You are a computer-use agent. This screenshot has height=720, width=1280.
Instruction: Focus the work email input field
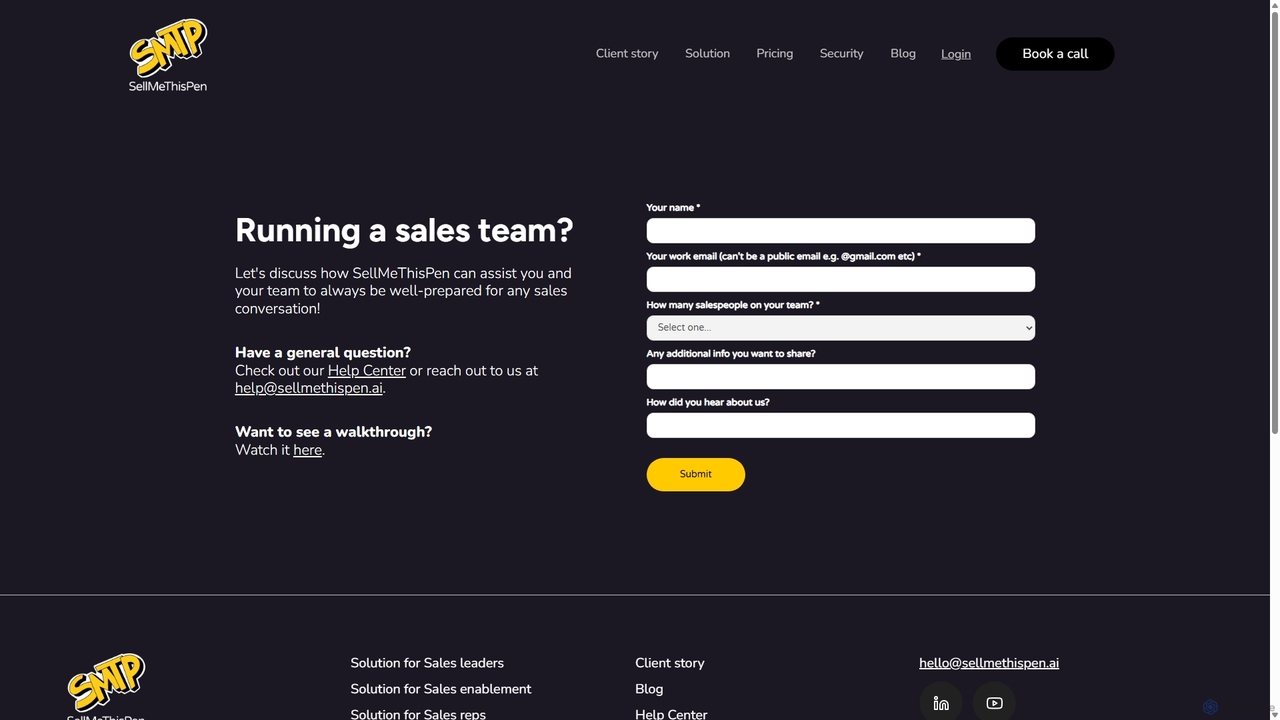841,279
